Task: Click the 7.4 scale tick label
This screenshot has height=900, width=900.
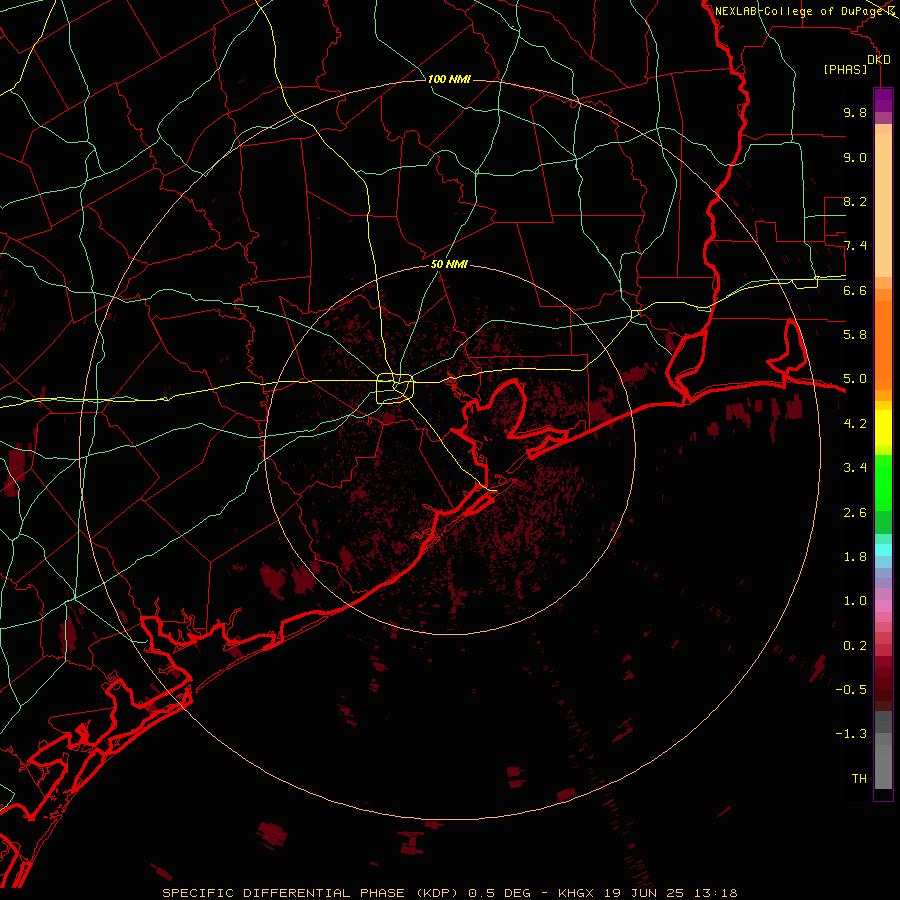Action: (855, 246)
